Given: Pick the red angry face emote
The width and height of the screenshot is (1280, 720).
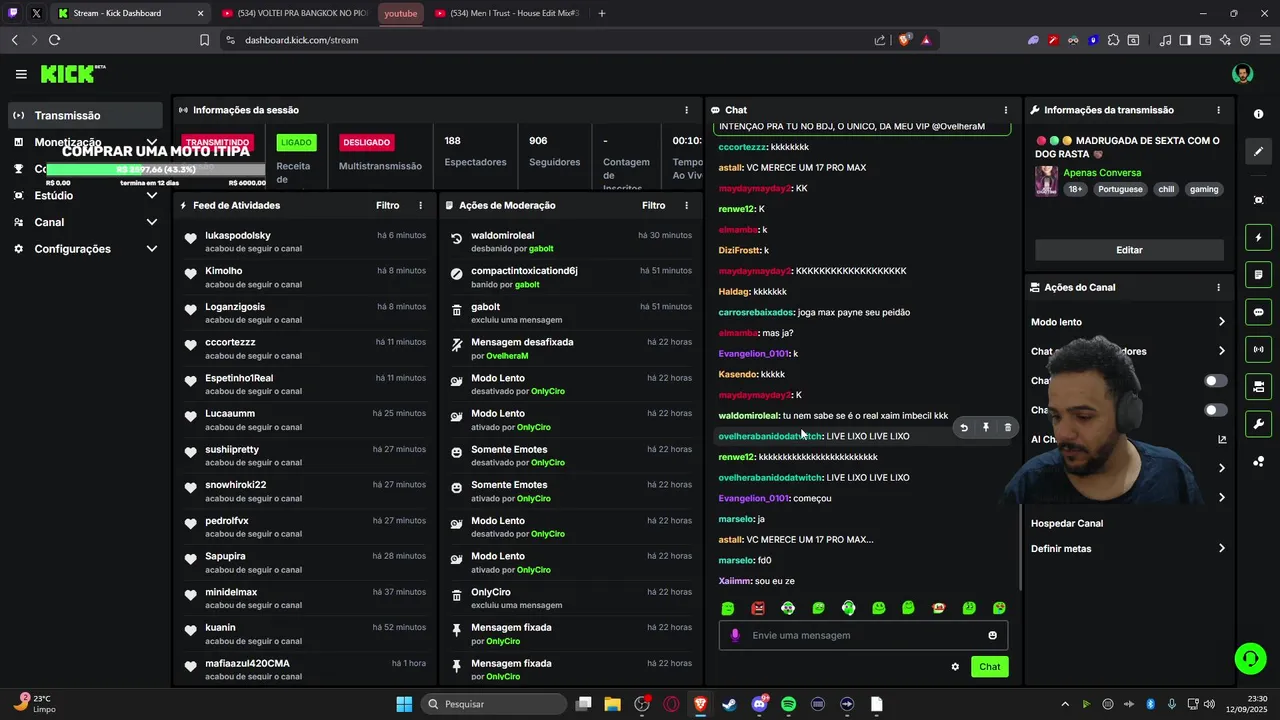Looking at the screenshot, I should tap(758, 608).
